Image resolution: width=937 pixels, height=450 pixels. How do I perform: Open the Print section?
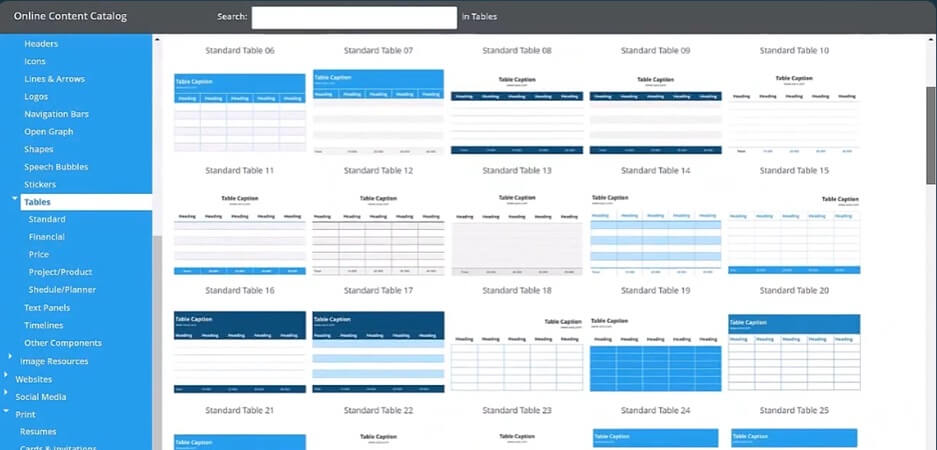coord(25,414)
